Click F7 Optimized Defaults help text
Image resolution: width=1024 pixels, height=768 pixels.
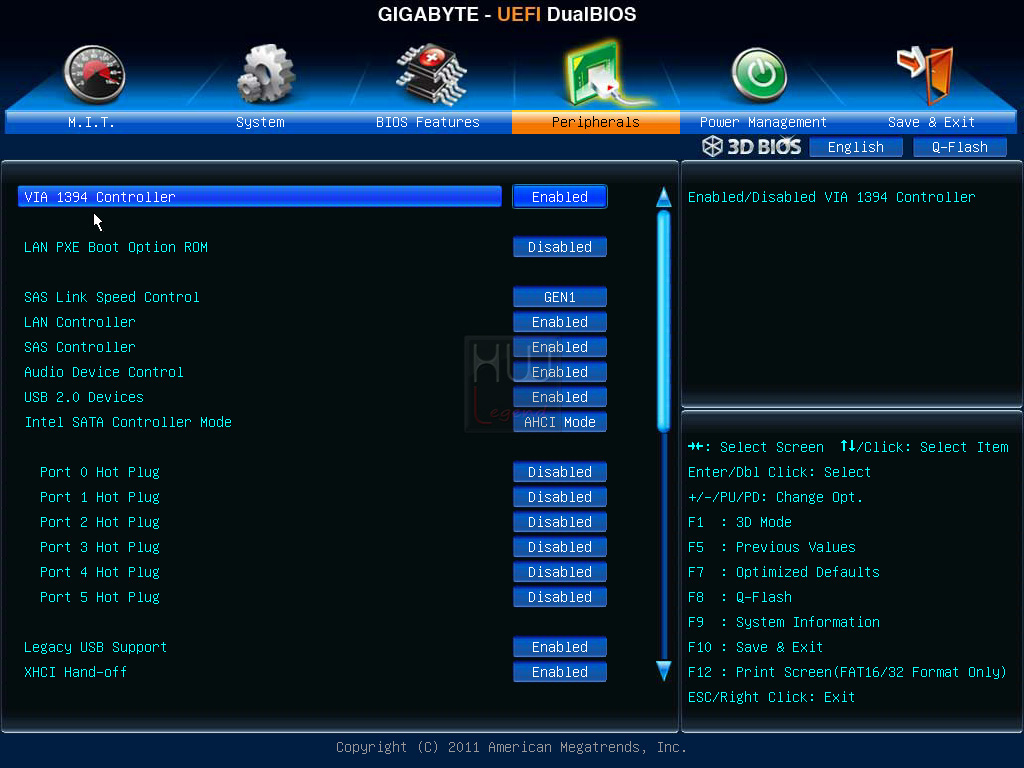point(784,572)
